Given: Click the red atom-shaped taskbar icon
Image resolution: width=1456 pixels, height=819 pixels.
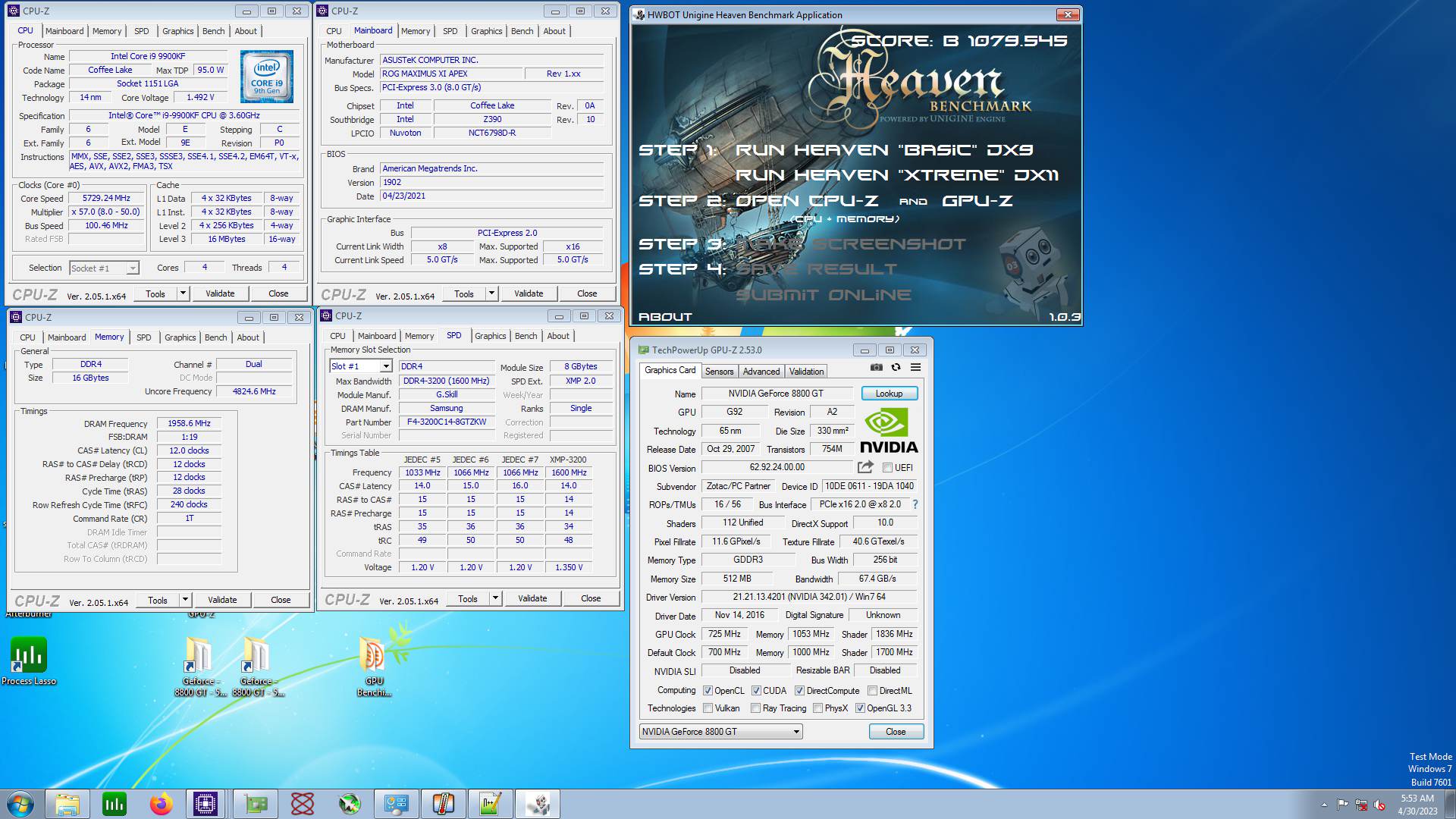Looking at the screenshot, I should click(302, 804).
